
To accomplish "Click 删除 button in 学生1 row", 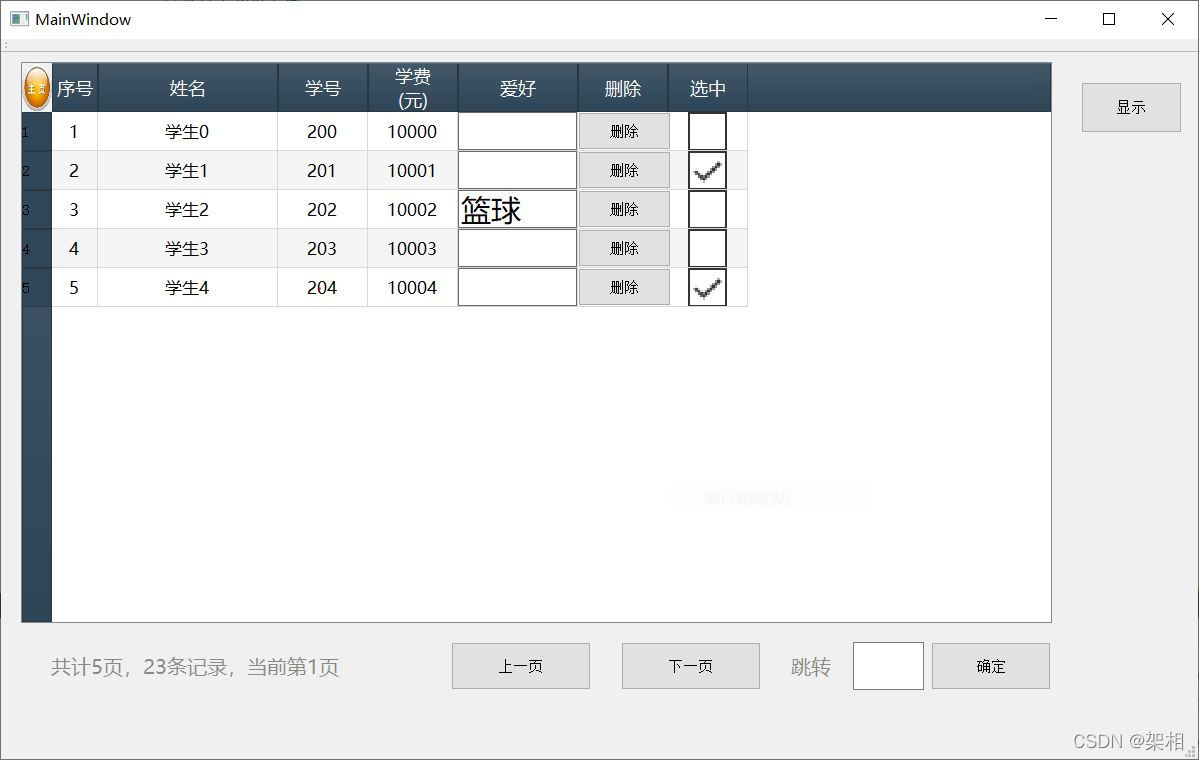I will 624,171.
